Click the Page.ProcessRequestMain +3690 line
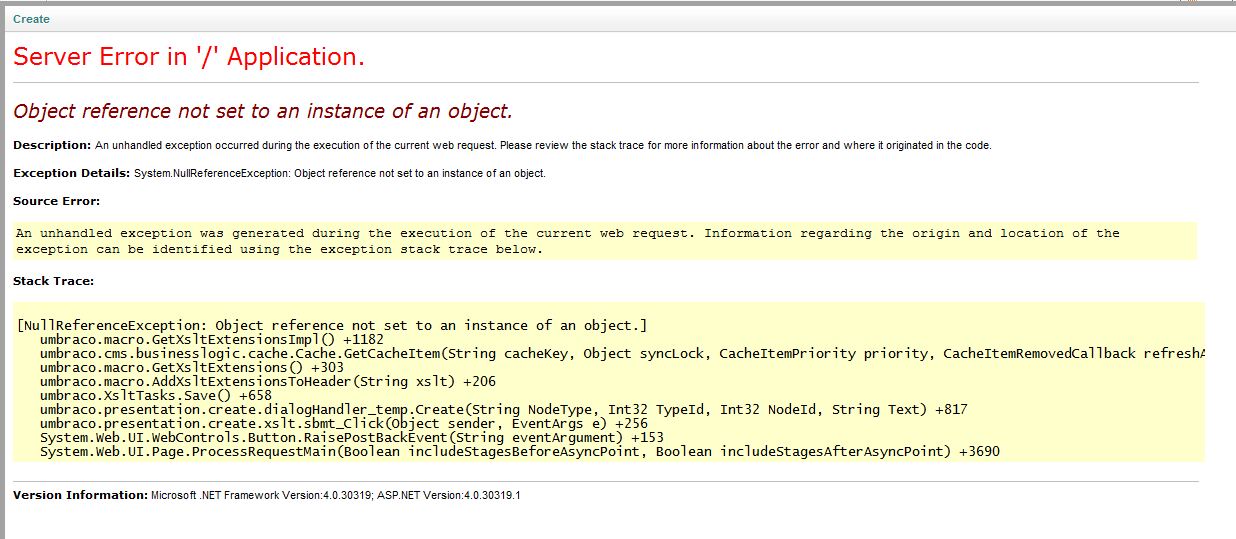The image size is (1236, 539). (520, 451)
